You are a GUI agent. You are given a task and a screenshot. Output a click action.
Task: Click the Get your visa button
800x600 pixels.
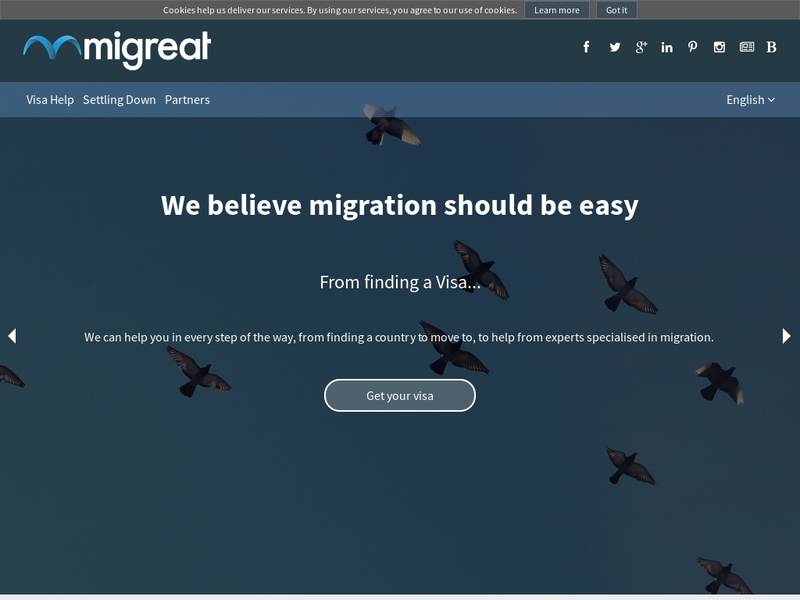point(400,395)
